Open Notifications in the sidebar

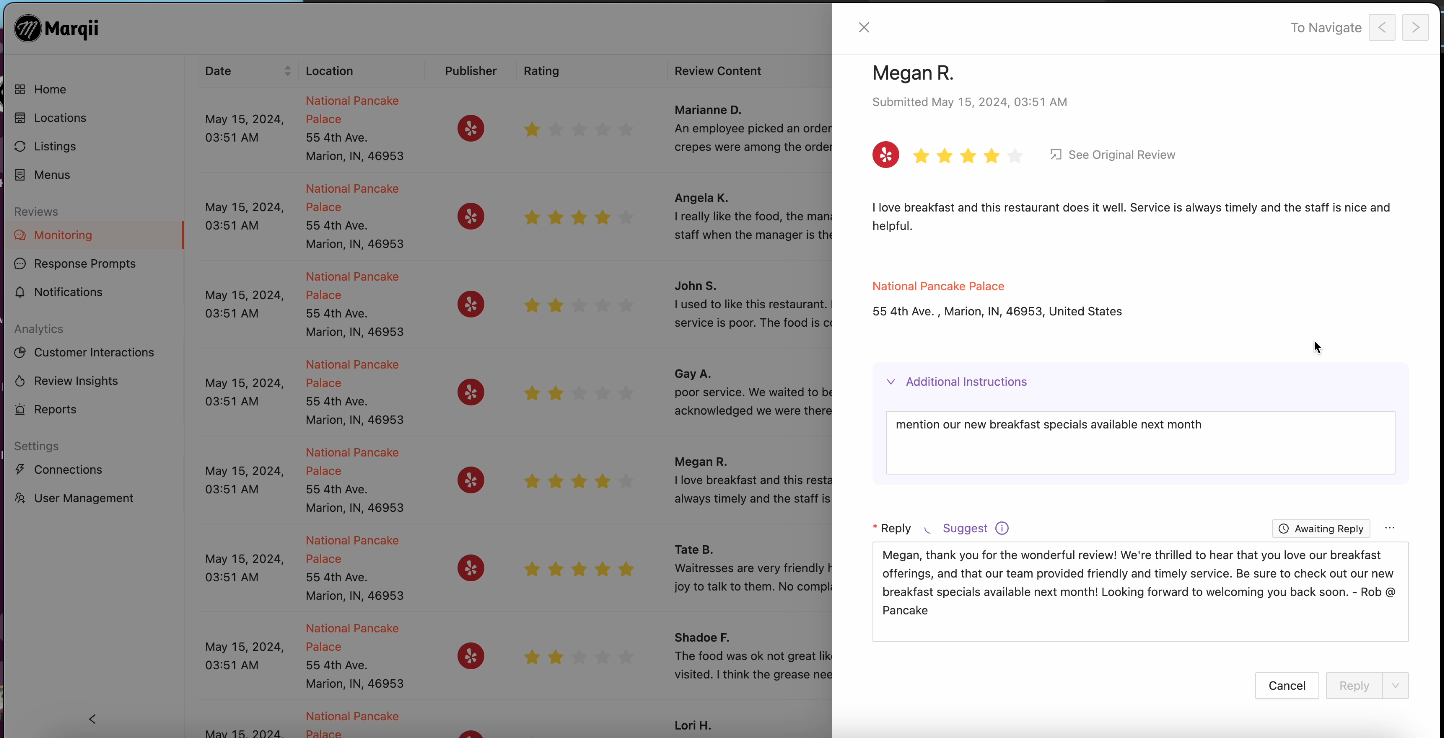68,292
